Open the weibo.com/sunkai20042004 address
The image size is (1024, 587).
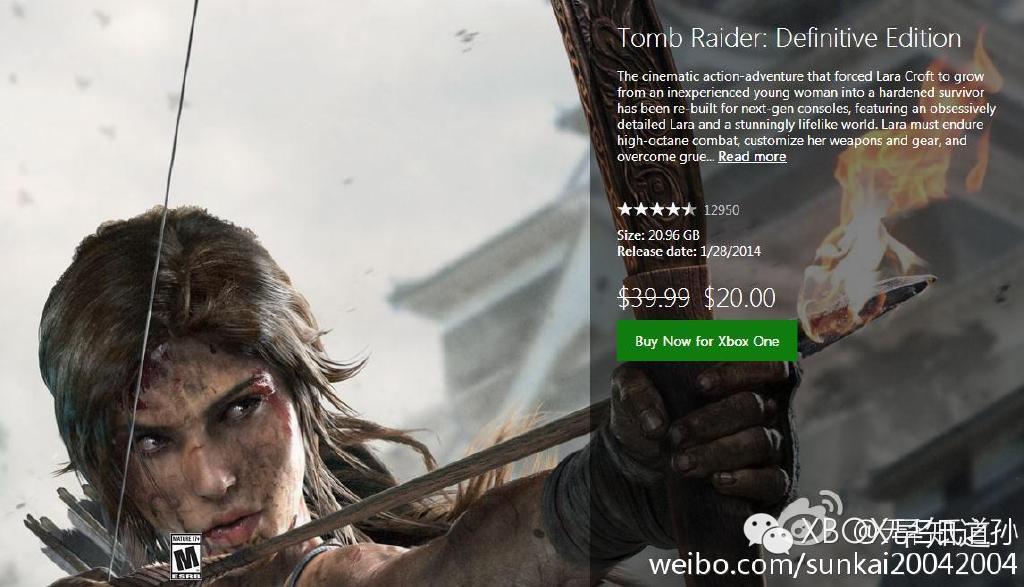click(833, 563)
